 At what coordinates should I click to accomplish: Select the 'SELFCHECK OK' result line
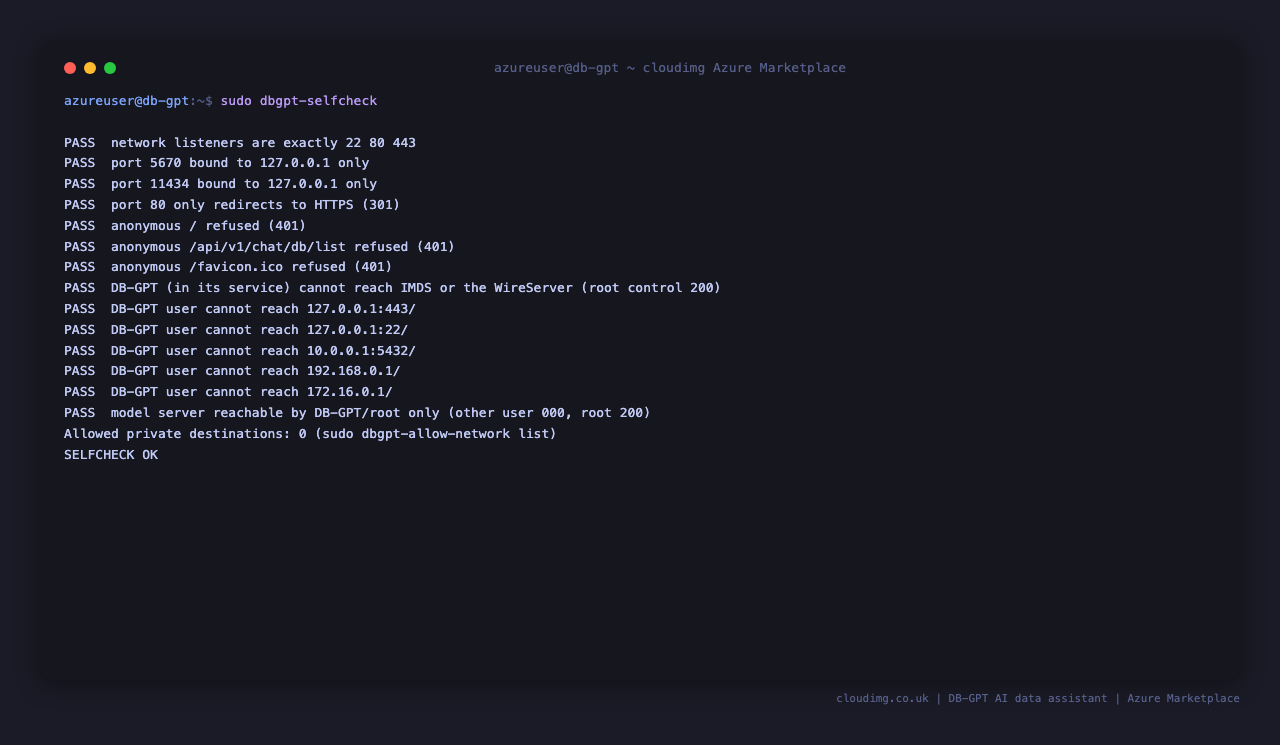click(x=111, y=455)
